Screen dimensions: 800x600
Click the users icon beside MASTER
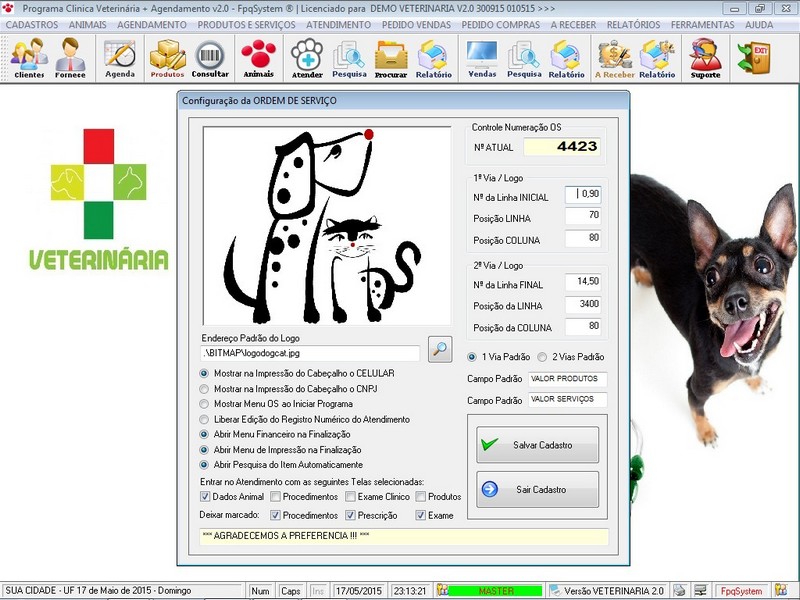tap(442, 591)
